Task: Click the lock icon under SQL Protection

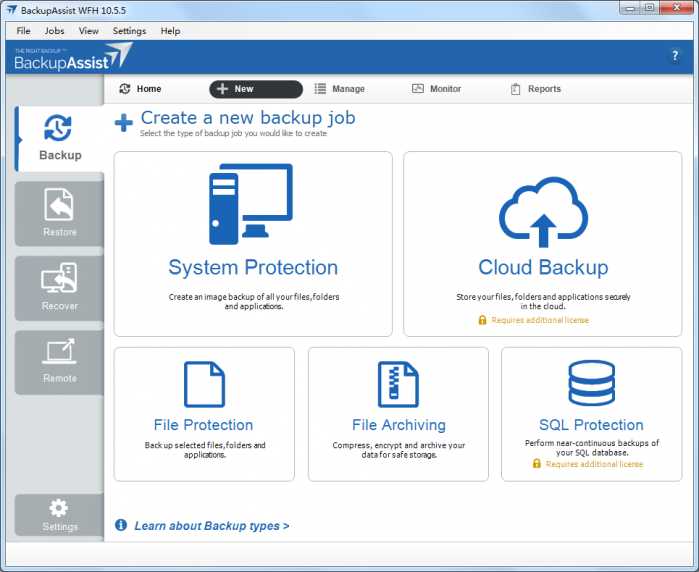Action: (537, 464)
